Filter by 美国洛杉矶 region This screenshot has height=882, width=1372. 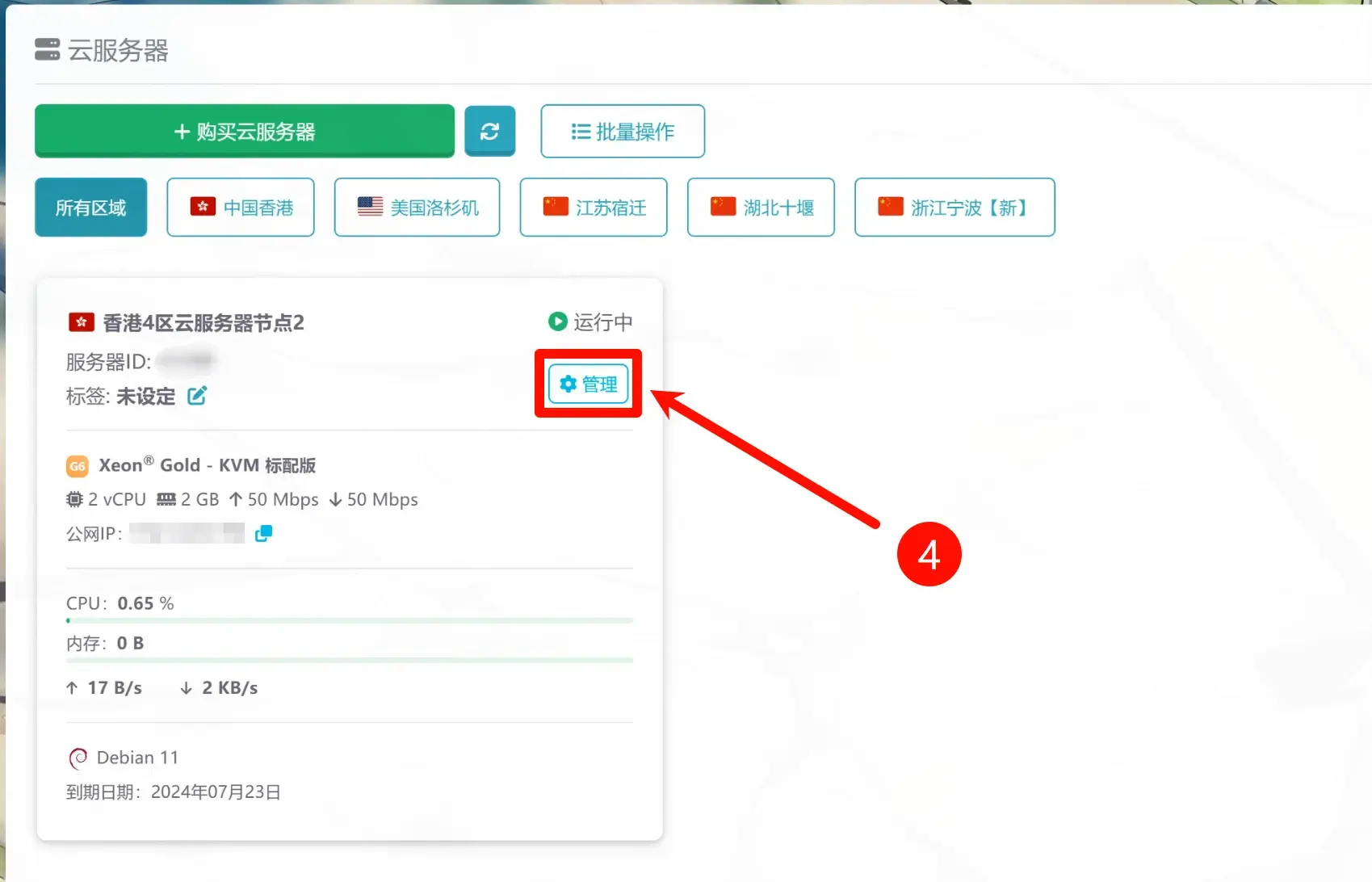click(417, 208)
